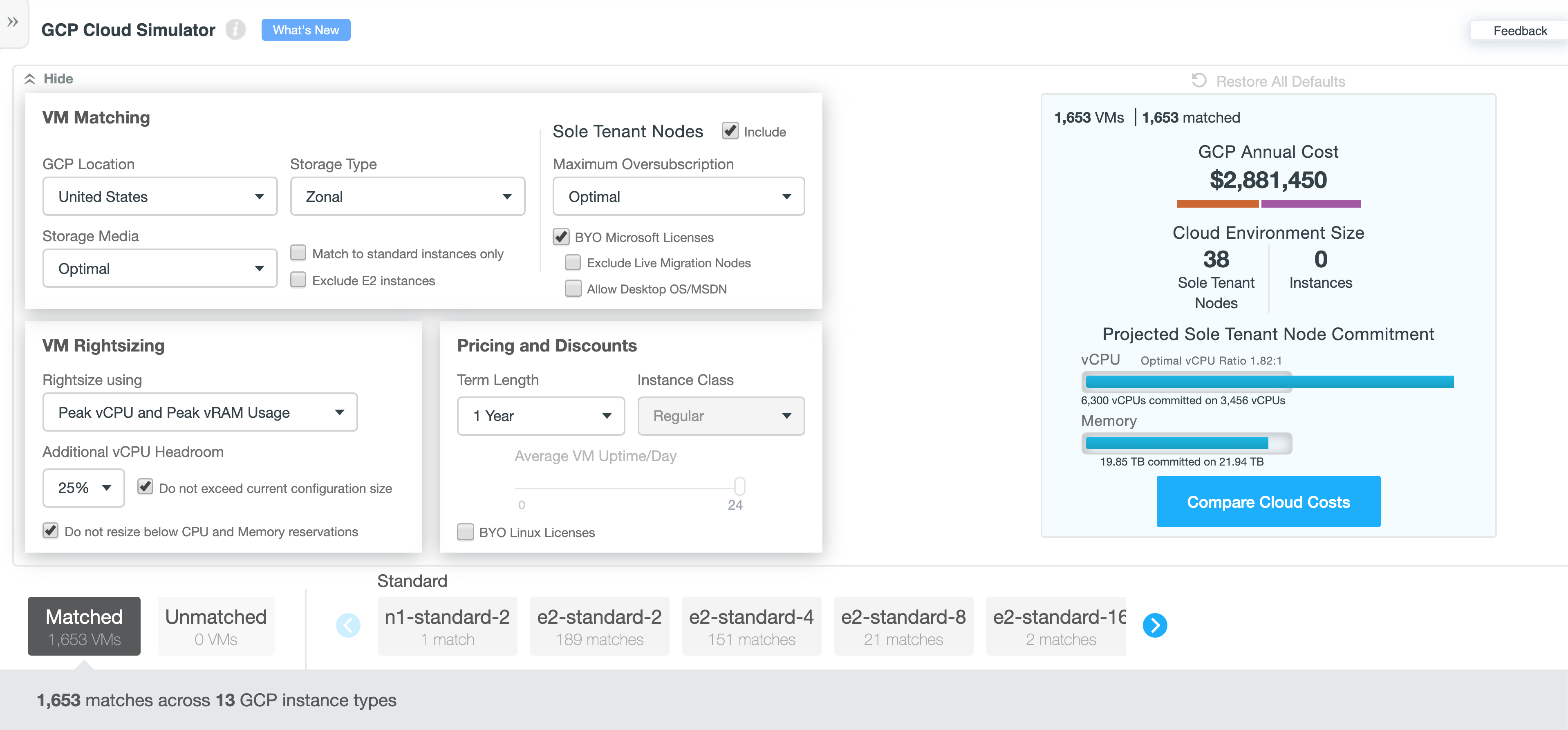The width and height of the screenshot is (1568, 730).
Task: Open the Storage Type Zonal dropdown
Action: click(407, 197)
